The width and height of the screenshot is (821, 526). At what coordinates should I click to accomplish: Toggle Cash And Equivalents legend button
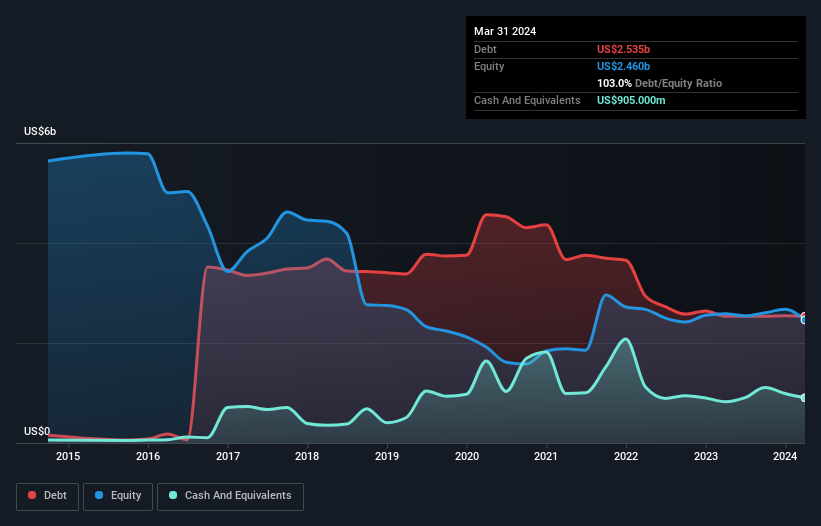pyautogui.click(x=230, y=496)
